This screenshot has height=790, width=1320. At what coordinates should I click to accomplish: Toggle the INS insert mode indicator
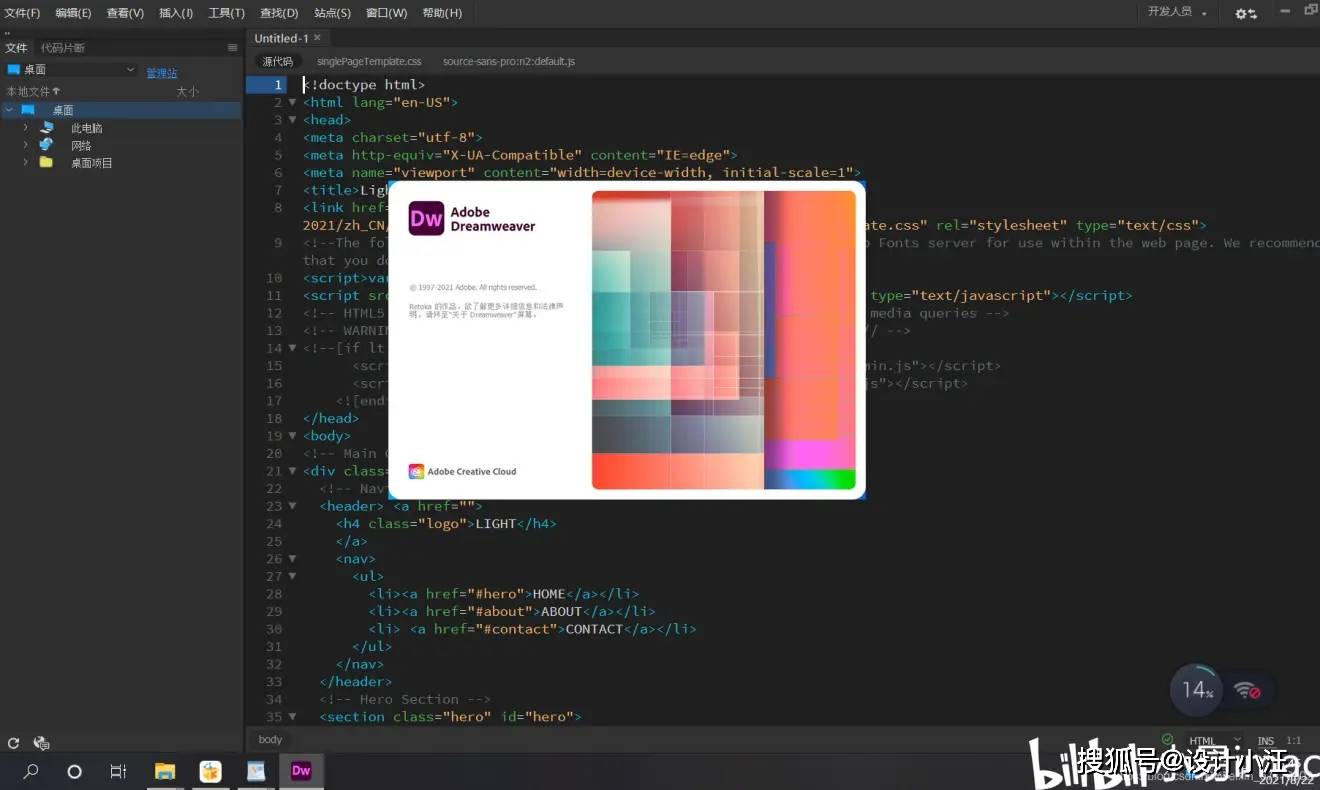coord(1266,741)
